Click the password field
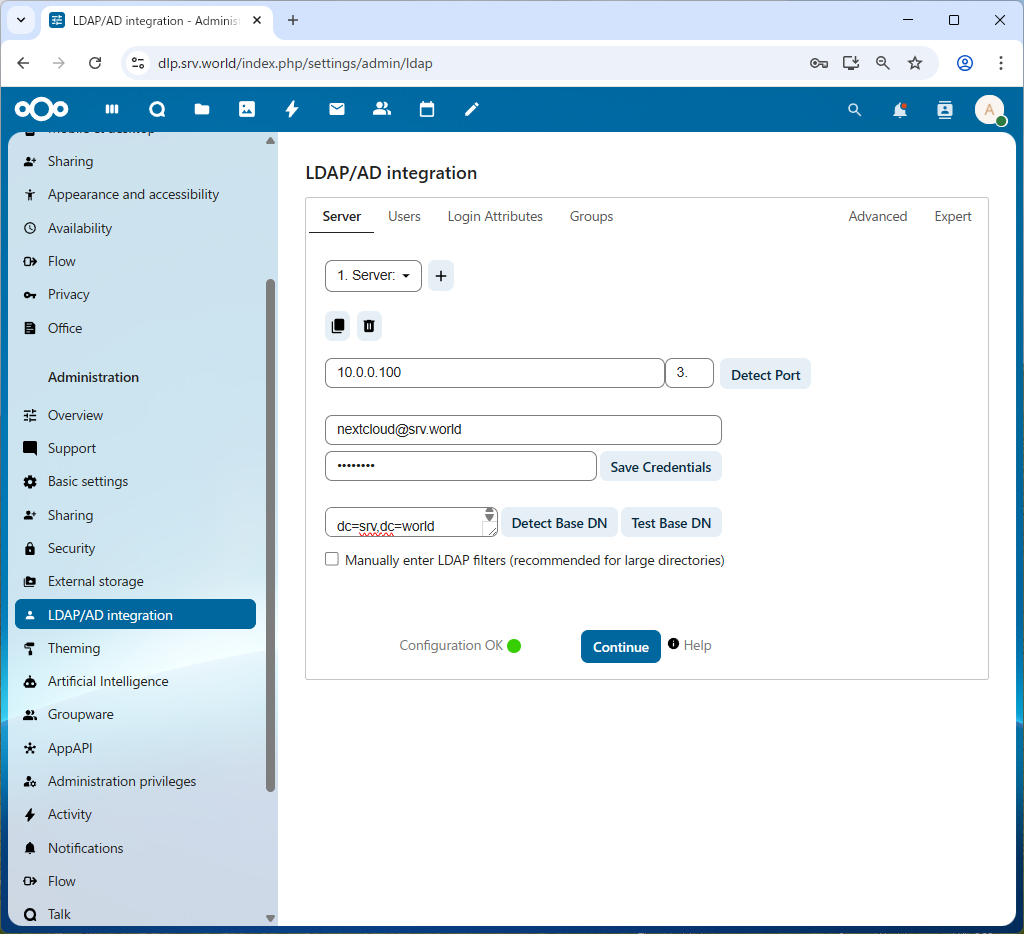The height and width of the screenshot is (934, 1024). point(461,466)
